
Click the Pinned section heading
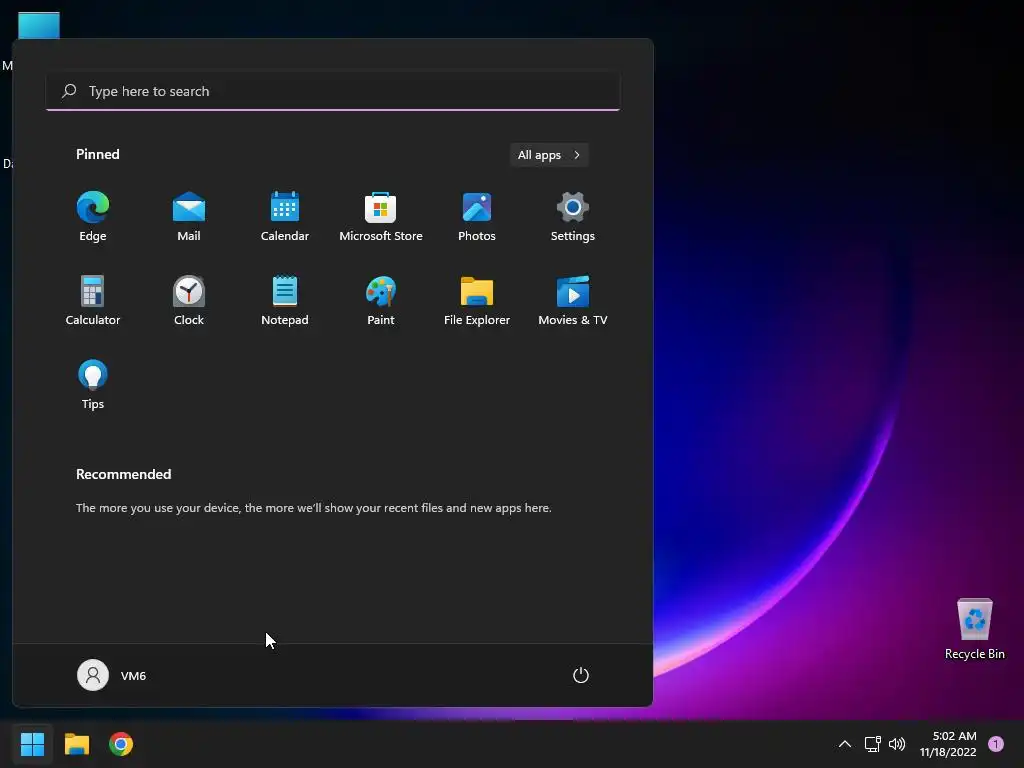pos(98,154)
